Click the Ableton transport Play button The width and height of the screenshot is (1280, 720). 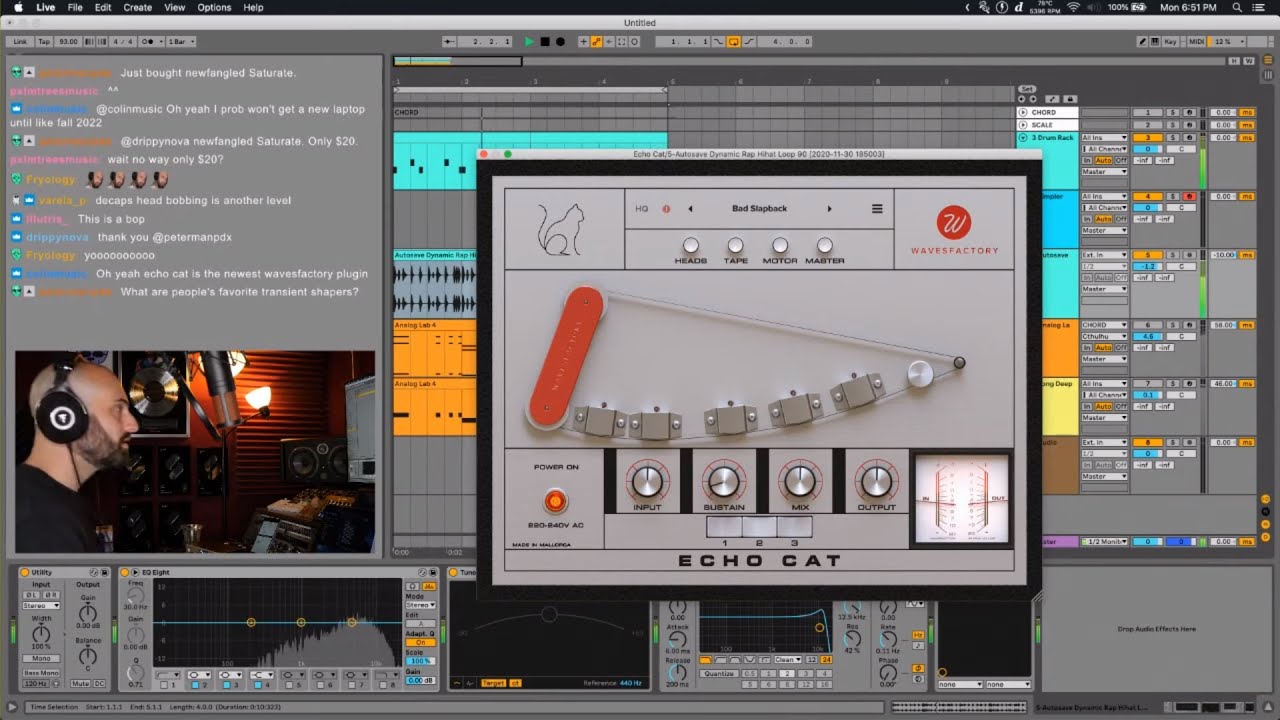pos(529,42)
